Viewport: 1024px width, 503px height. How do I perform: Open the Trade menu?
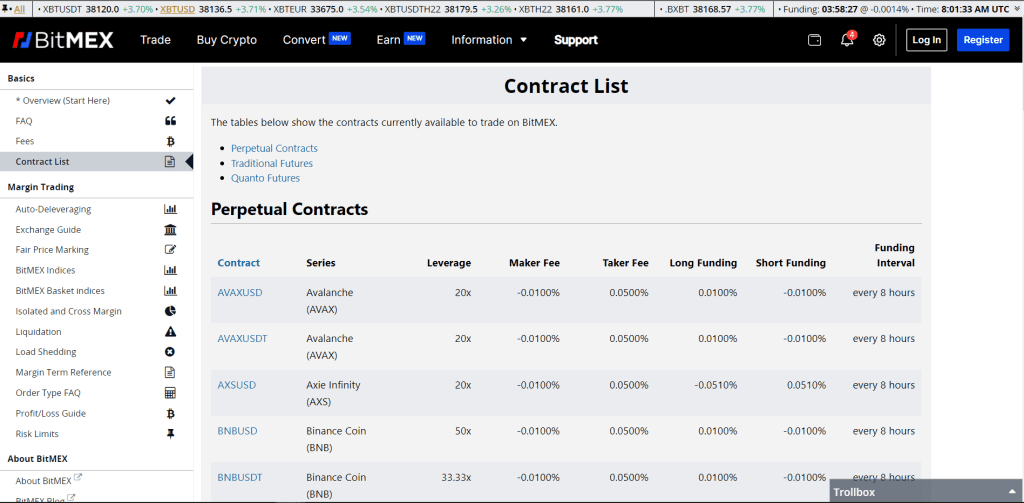155,40
